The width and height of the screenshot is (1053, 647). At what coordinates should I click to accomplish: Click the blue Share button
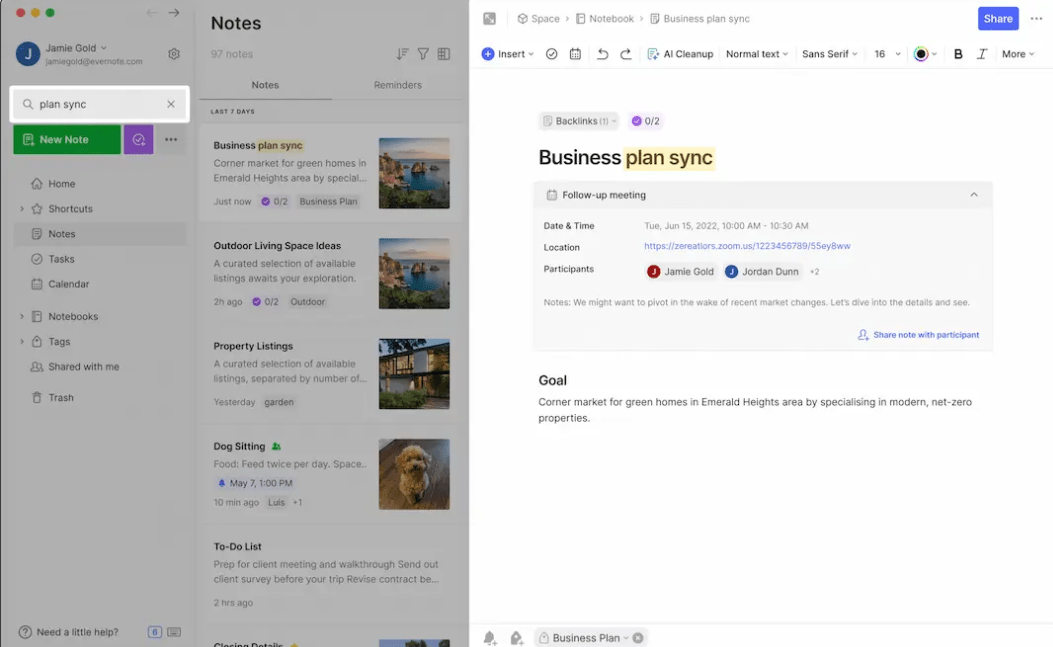point(998,19)
